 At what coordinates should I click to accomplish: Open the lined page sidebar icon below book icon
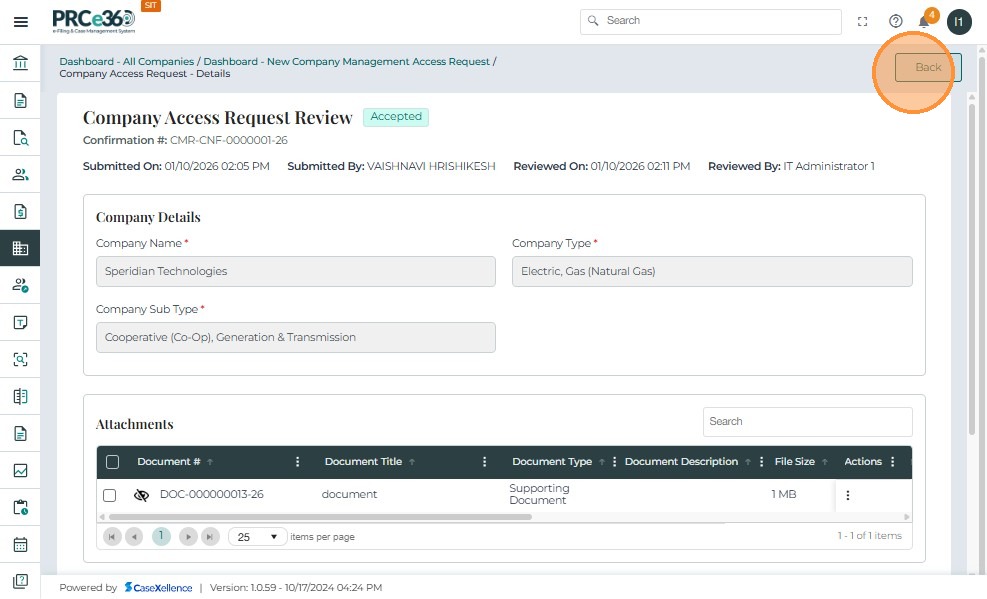click(x=20, y=434)
